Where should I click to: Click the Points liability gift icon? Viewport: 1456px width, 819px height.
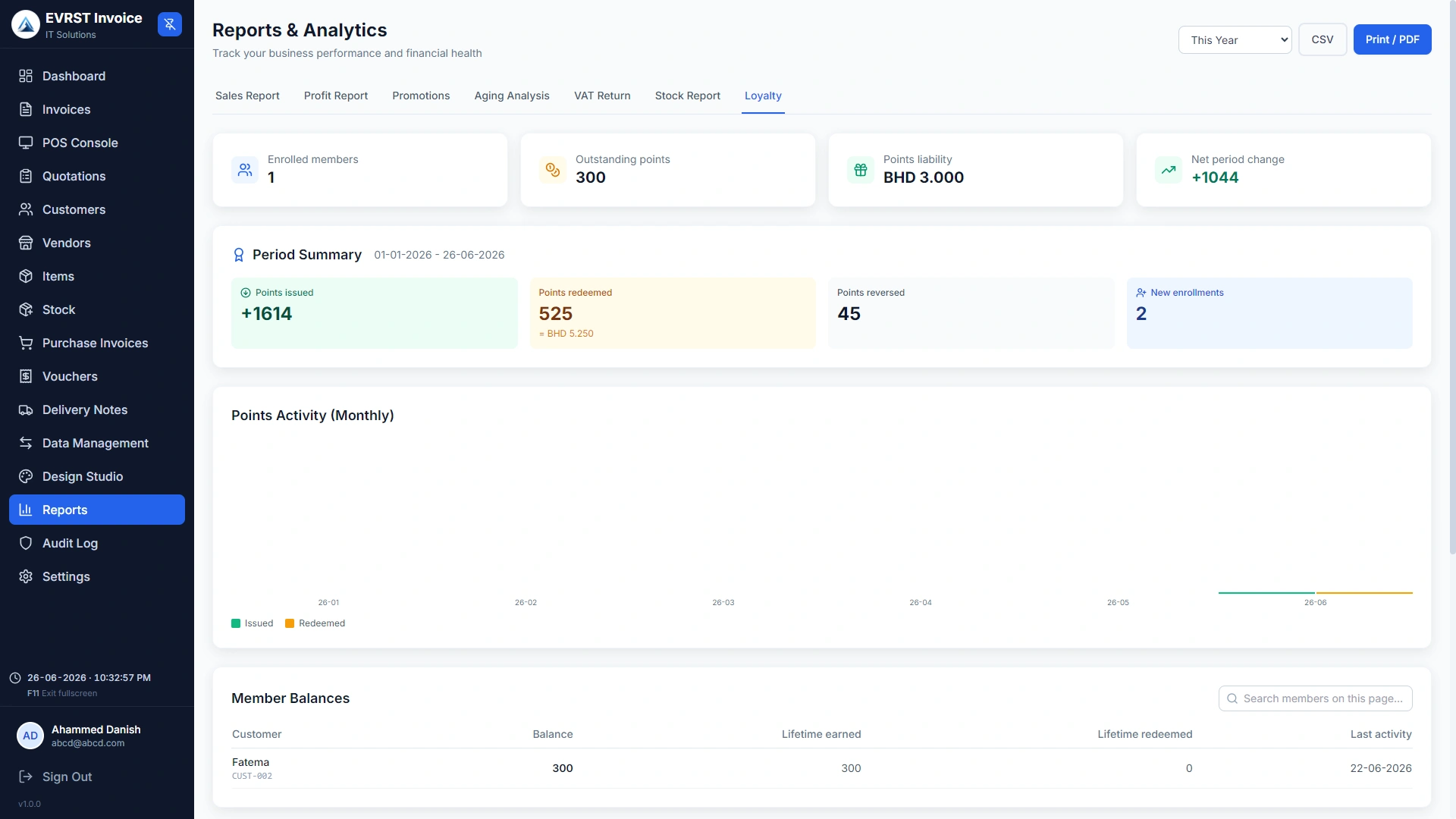(861, 170)
